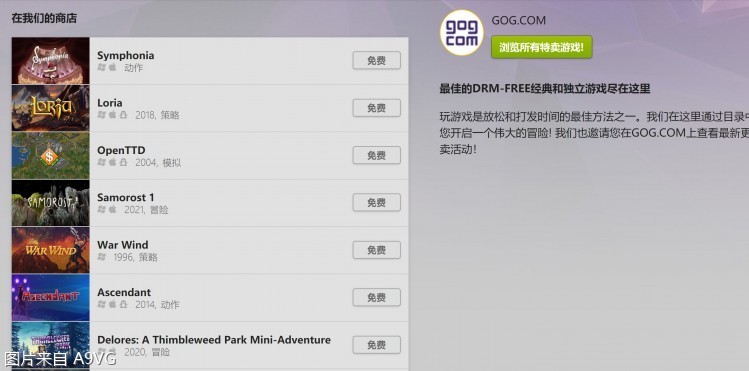Image resolution: width=749 pixels, height=371 pixels.
Task: Click the GOG.COM name text beside logo
Action: [x=518, y=21]
